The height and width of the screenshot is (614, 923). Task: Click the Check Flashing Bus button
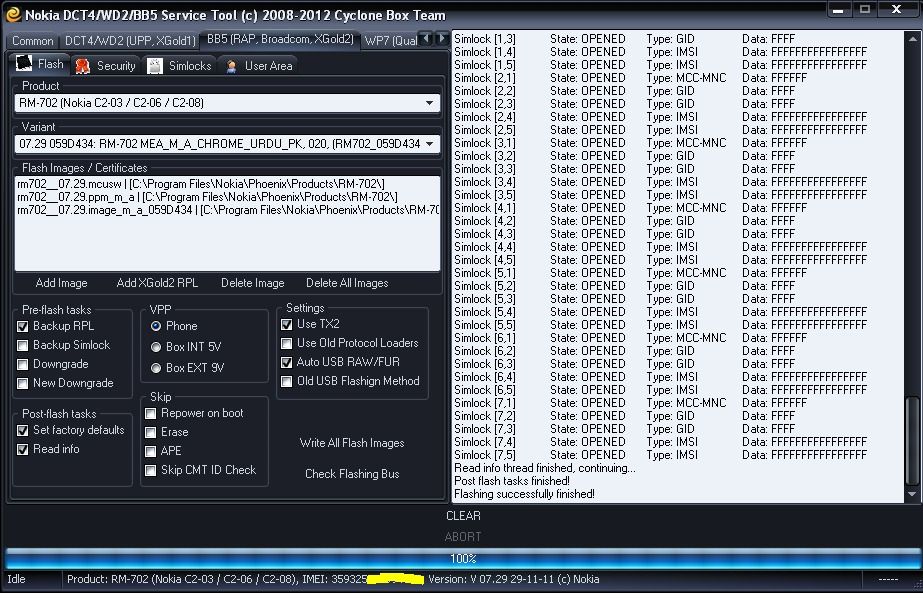click(x=352, y=474)
